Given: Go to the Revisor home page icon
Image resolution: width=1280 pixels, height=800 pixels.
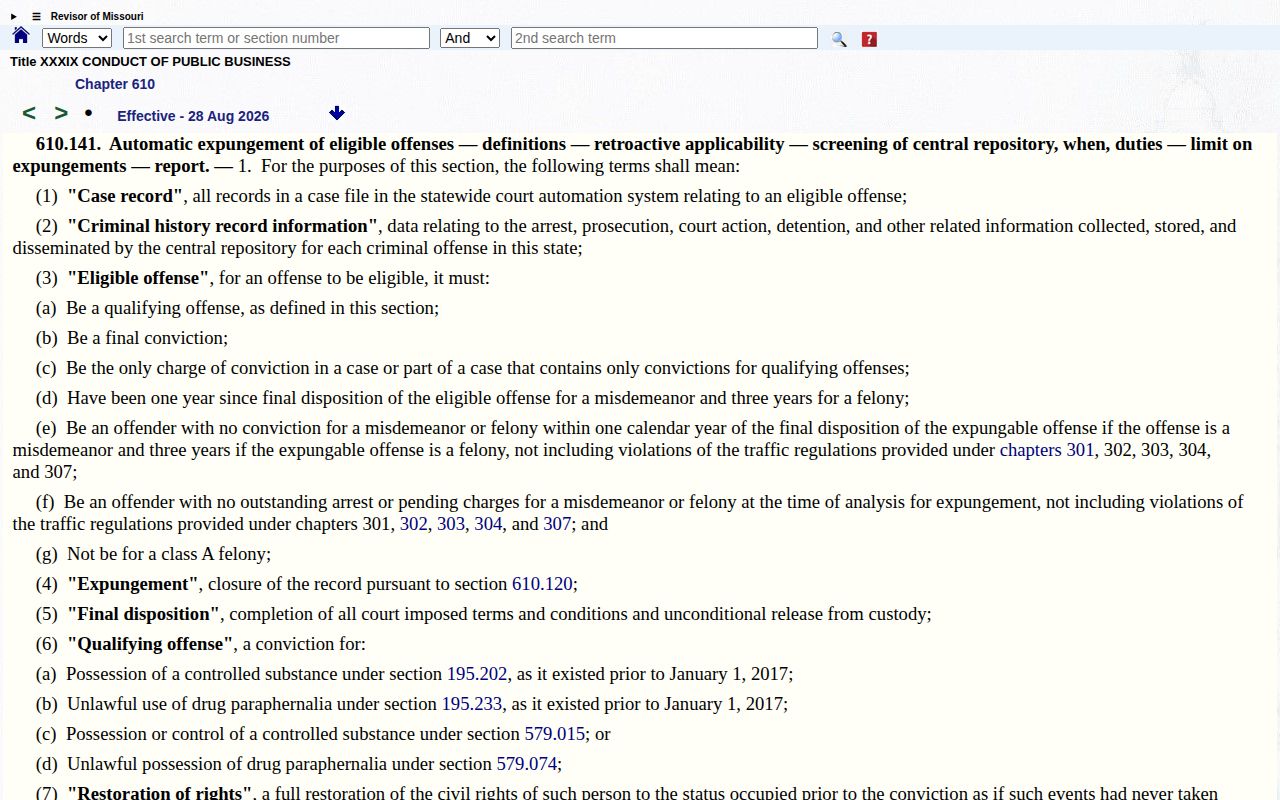Looking at the screenshot, I should click(21, 36).
